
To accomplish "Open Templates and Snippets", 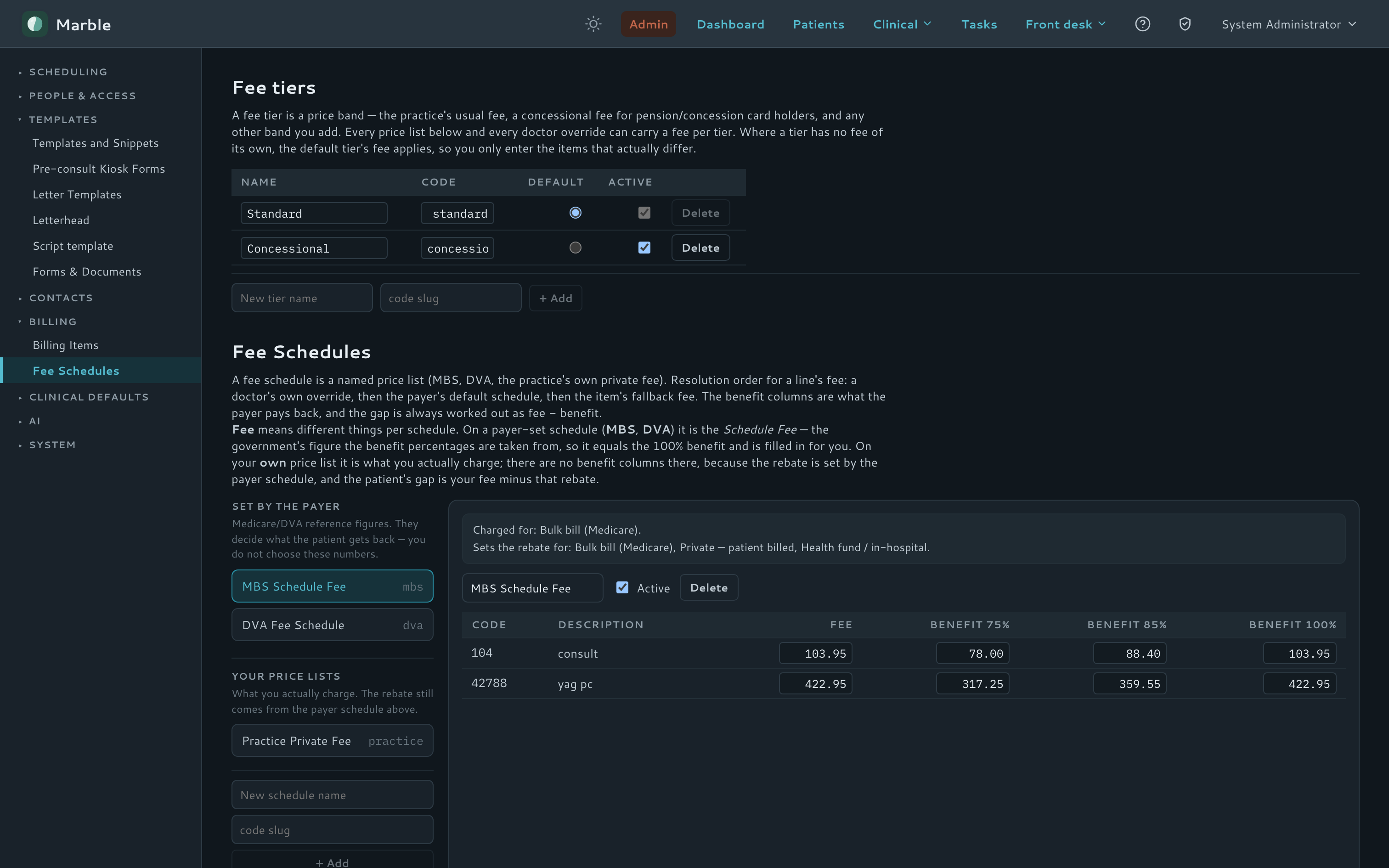I will click(x=101, y=143).
